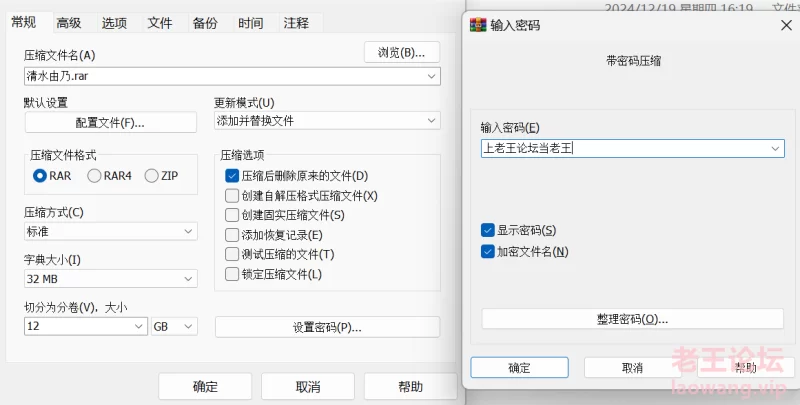Open the 更新模式 dropdown
The height and width of the screenshot is (405, 800).
327,121
